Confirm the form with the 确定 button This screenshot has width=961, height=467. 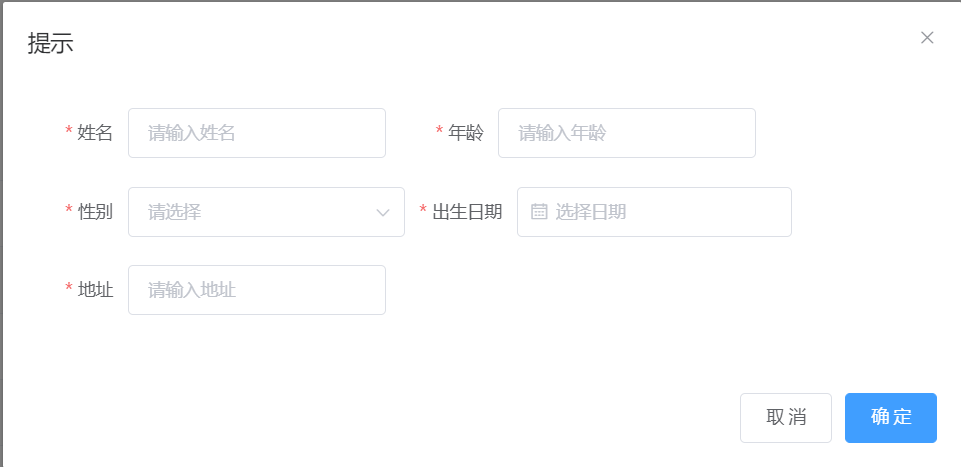(891, 418)
